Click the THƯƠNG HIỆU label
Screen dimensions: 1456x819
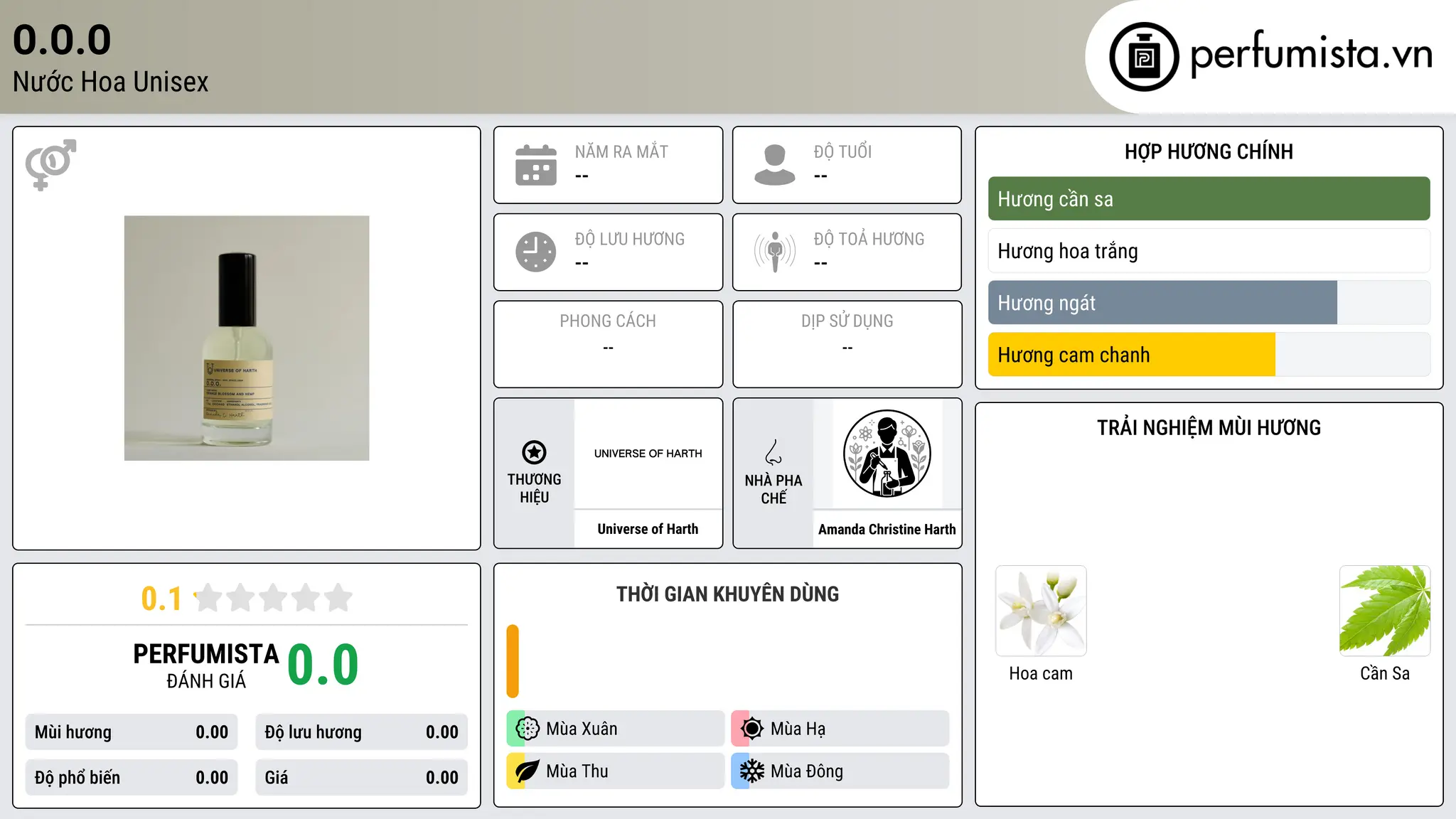point(534,488)
